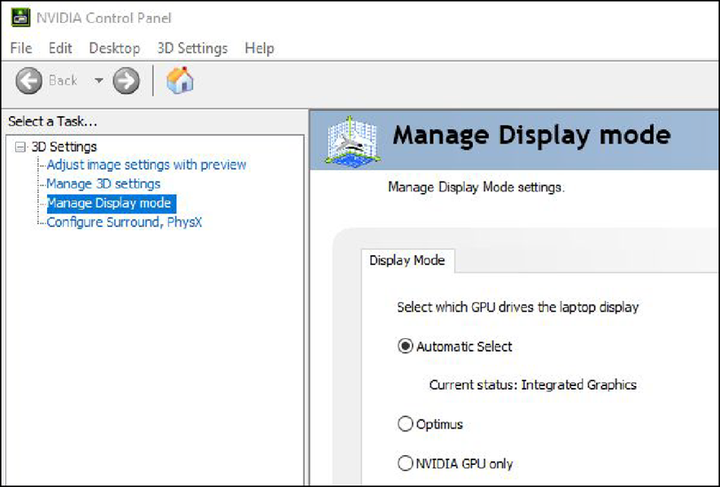Choose the Optimus radio option
The image size is (720, 487).
(x=405, y=424)
